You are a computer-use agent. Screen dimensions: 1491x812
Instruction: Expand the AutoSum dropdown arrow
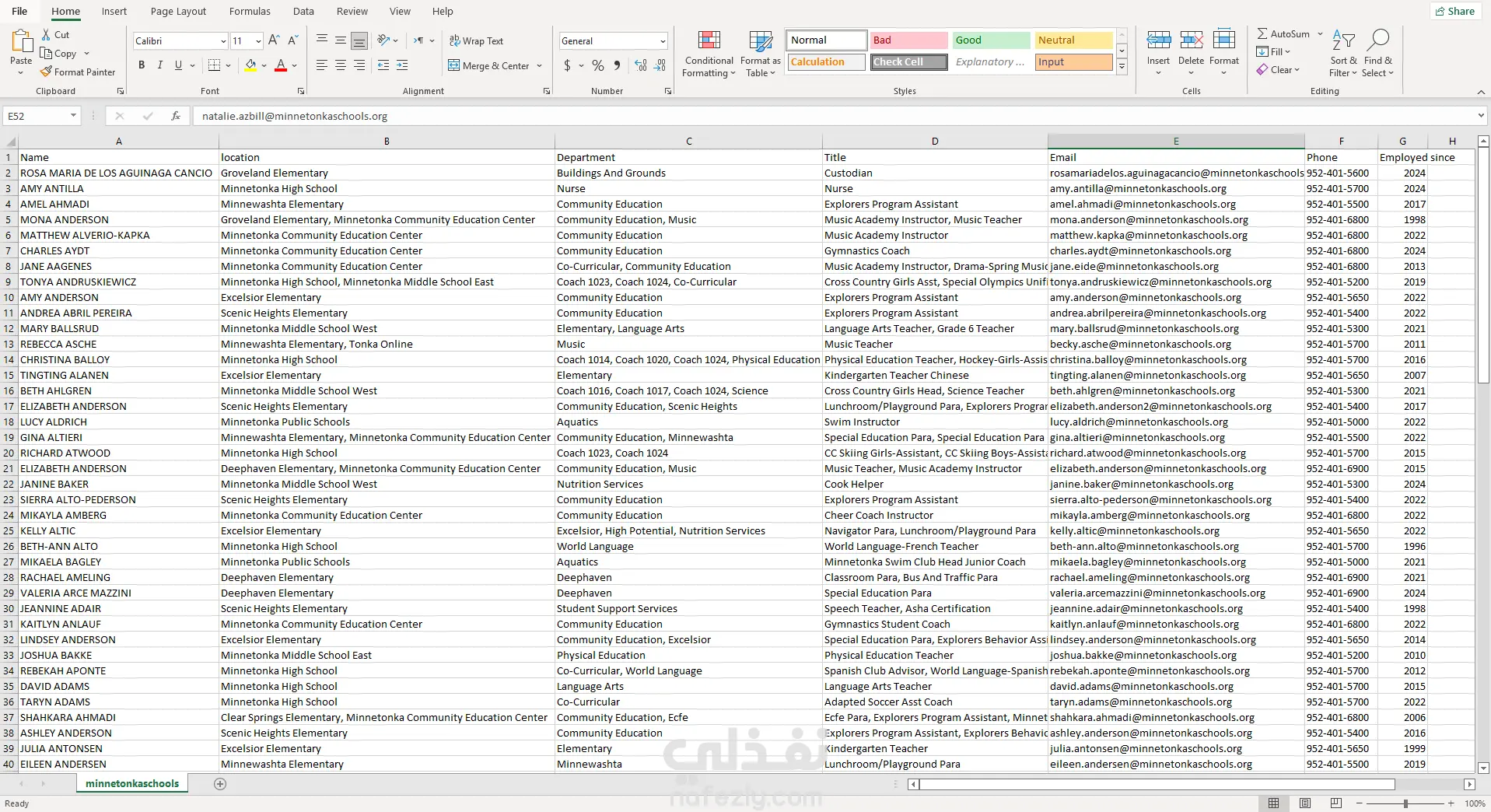tap(1320, 34)
